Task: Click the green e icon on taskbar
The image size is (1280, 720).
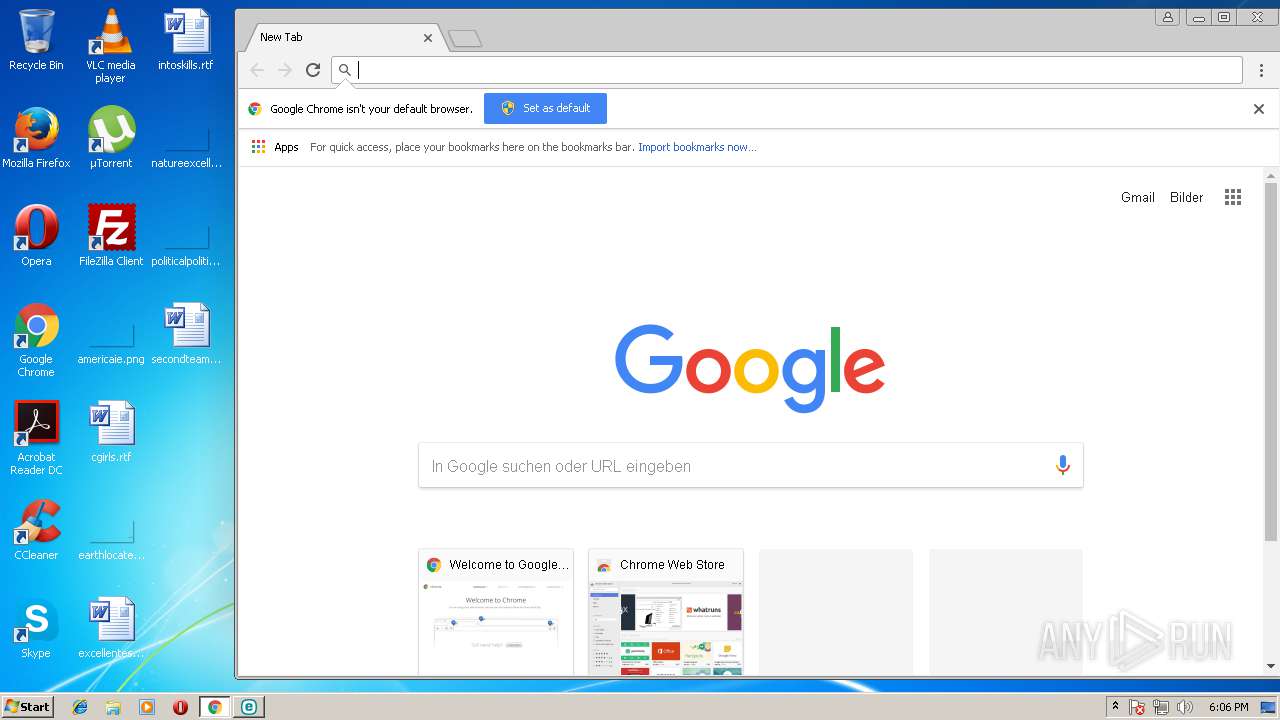Action: (x=248, y=707)
